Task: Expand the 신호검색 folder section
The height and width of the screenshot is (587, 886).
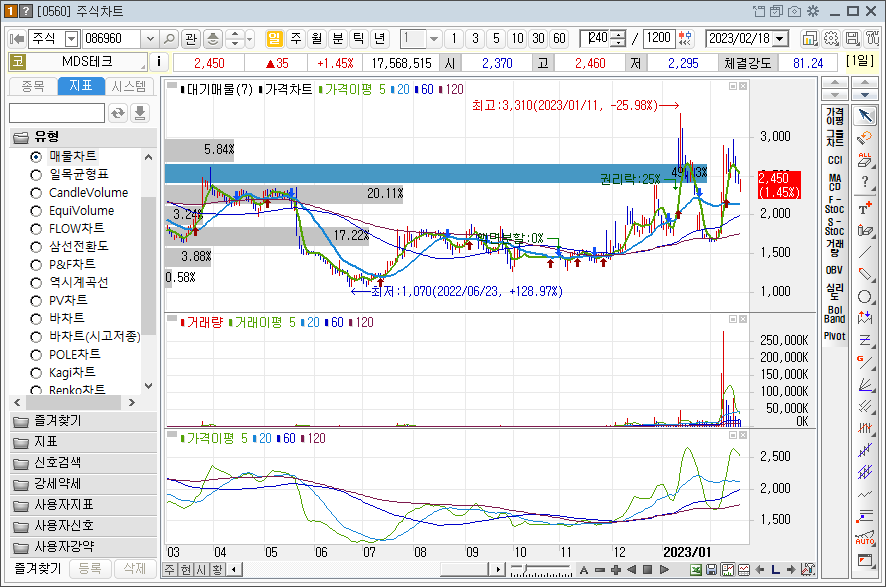Action: tap(83, 463)
